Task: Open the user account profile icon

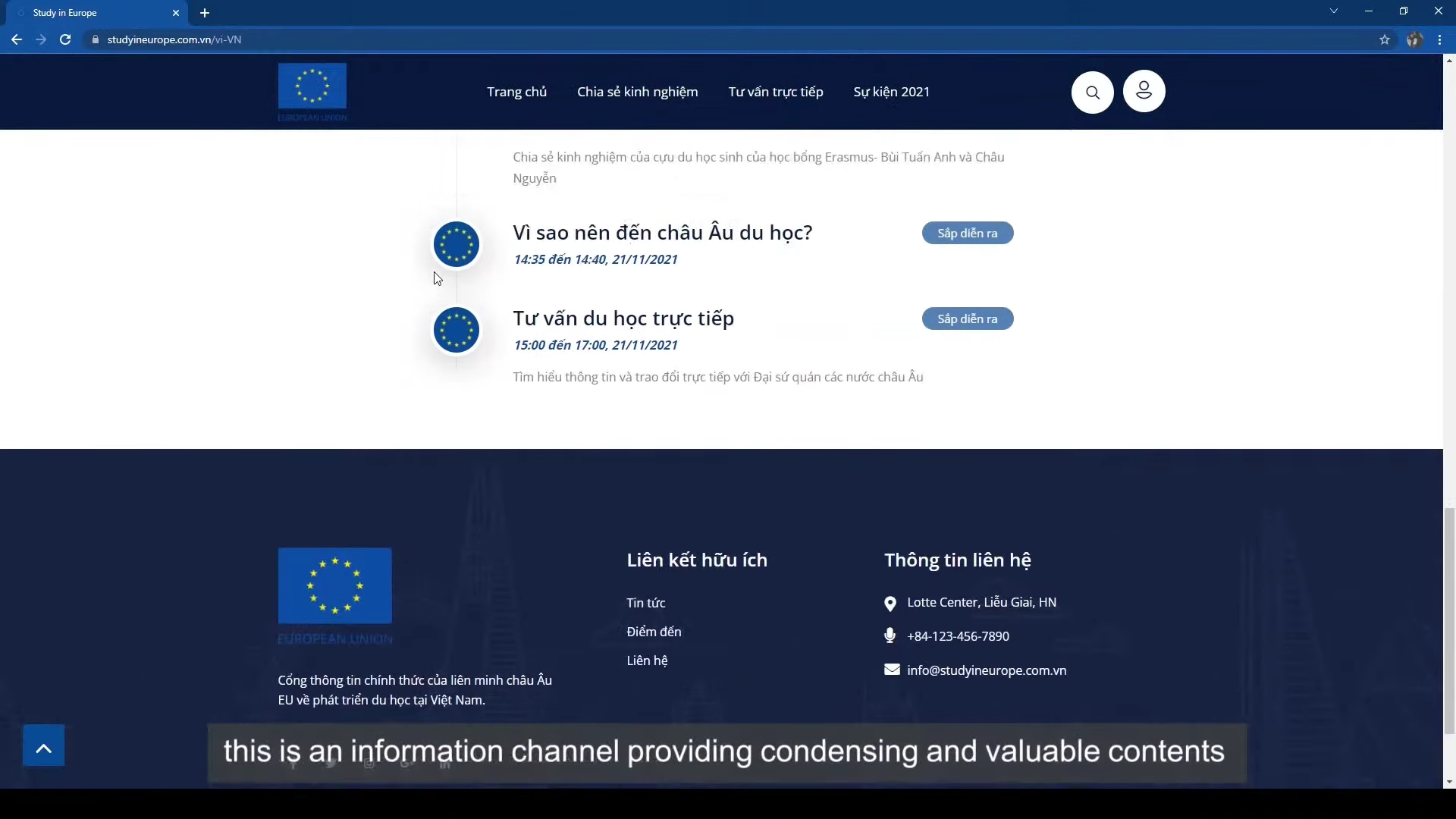Action: [x=1144, y=91]
